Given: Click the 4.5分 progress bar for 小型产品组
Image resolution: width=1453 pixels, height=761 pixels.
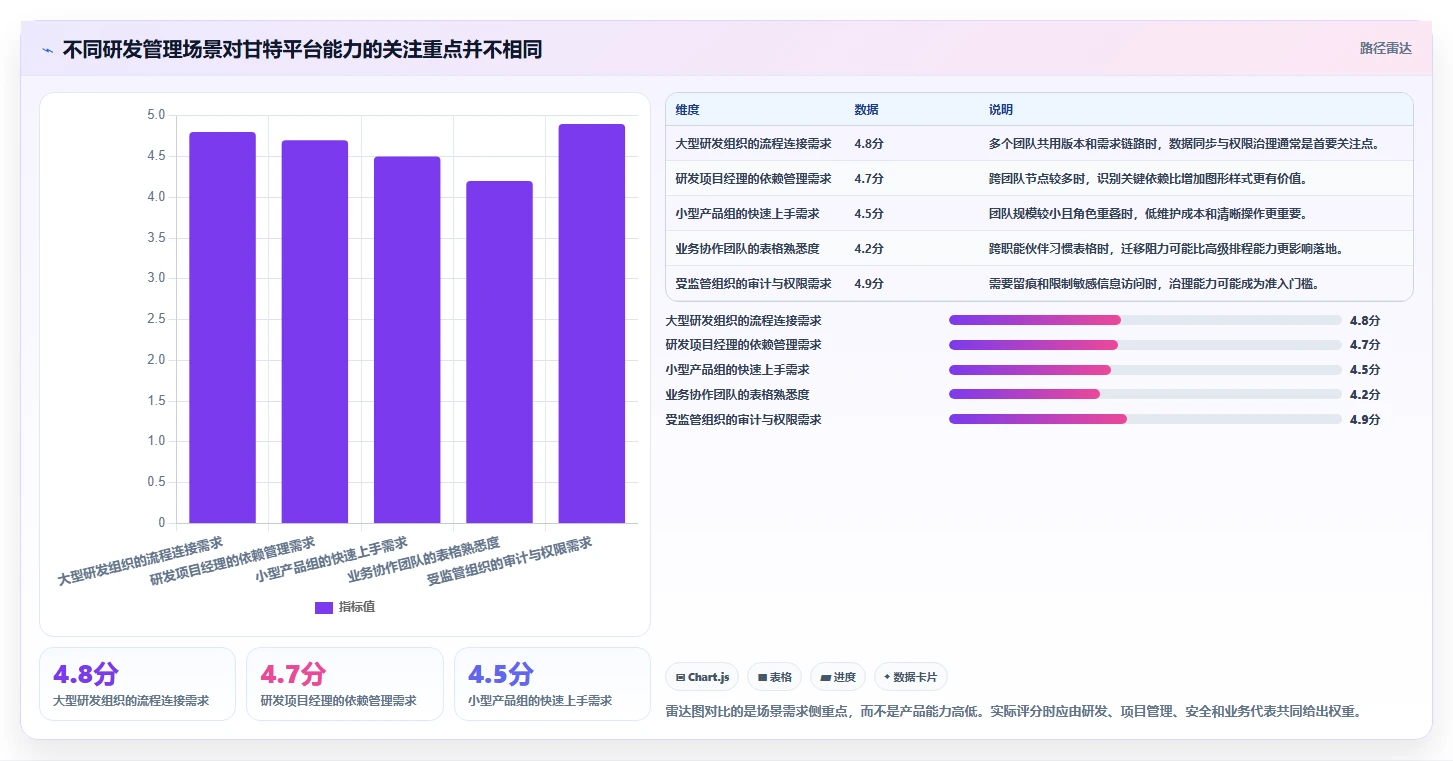Looking at the screenshot, I should pyautogui.click(x=1145, y=370).
